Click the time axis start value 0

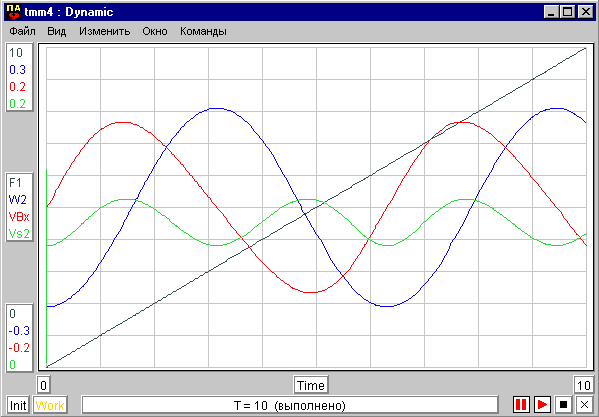click(44, 385)
